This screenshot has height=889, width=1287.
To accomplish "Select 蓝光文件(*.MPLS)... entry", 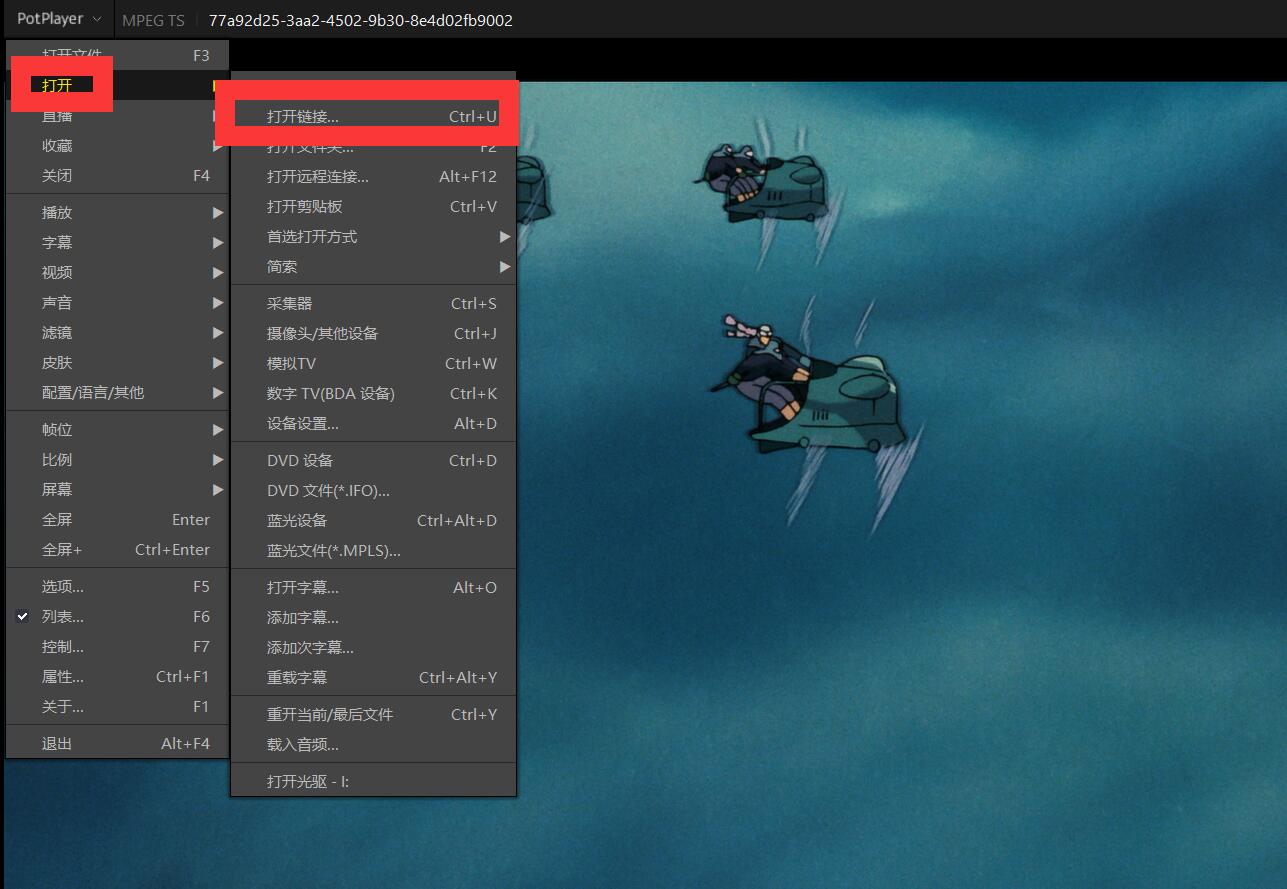I will click(x=373, y=551).
